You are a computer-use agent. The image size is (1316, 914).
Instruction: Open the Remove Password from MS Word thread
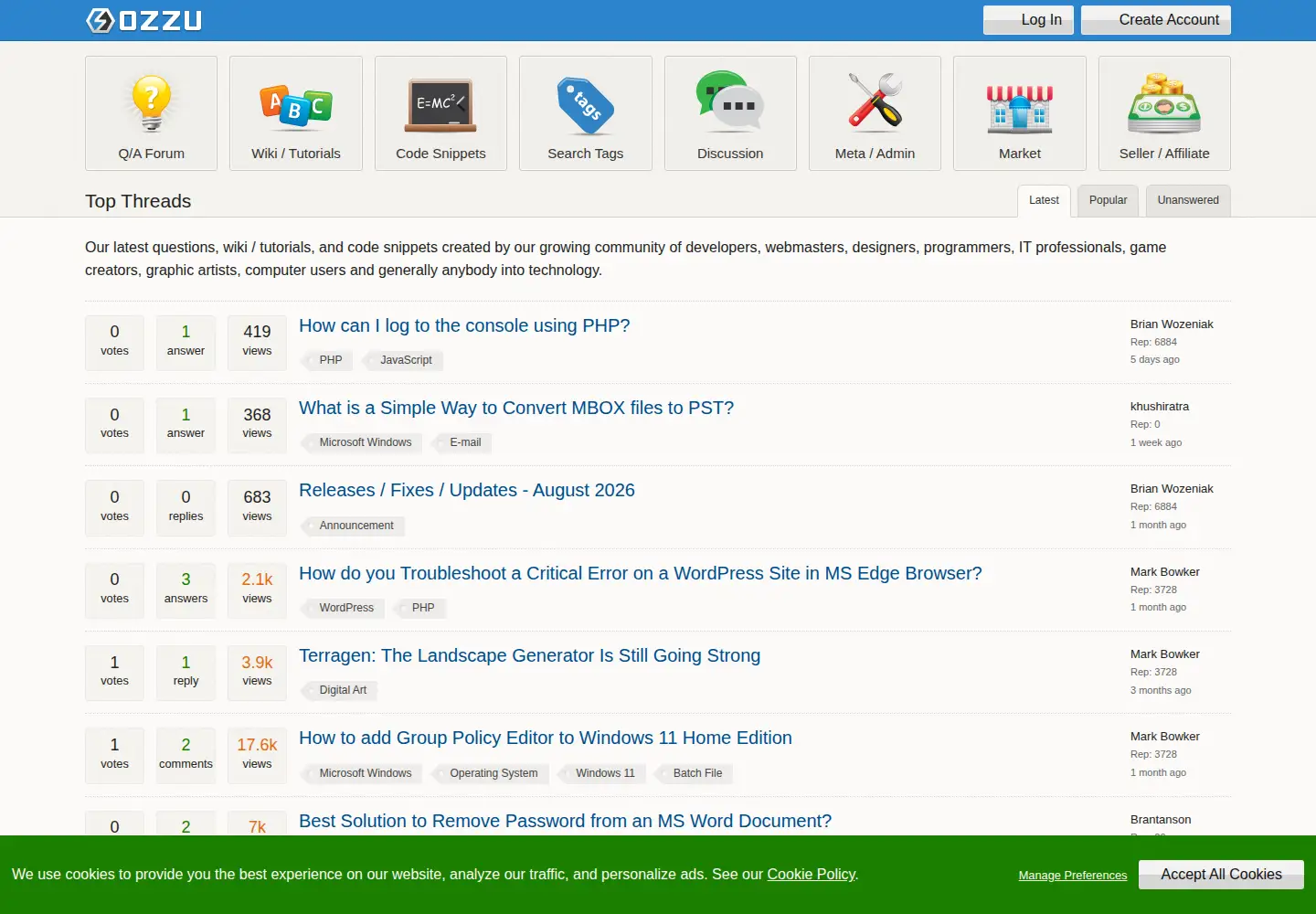[x=566, y=822]
